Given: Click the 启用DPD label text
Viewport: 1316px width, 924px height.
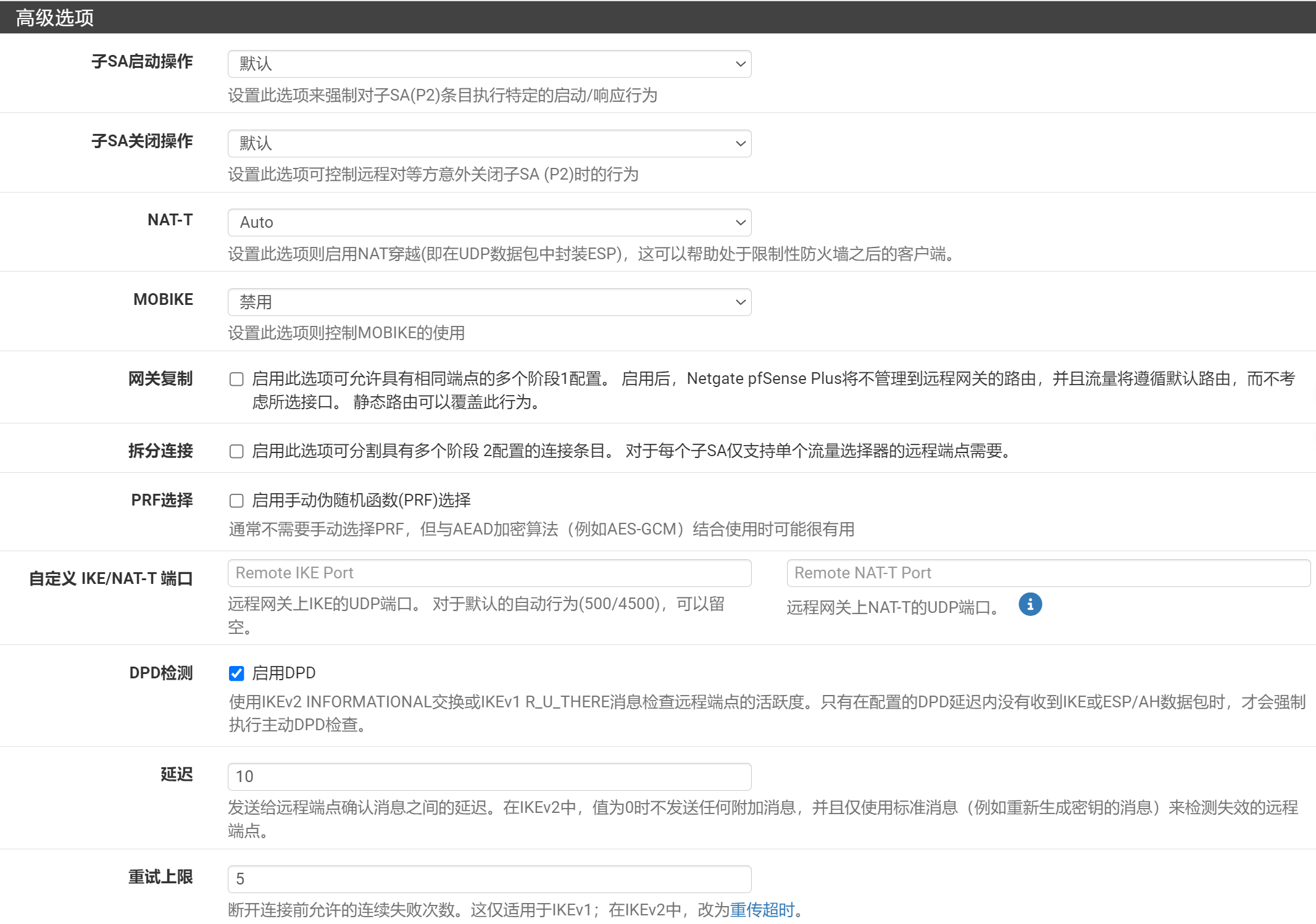Looking at the screenshot, I should point(284,673).
